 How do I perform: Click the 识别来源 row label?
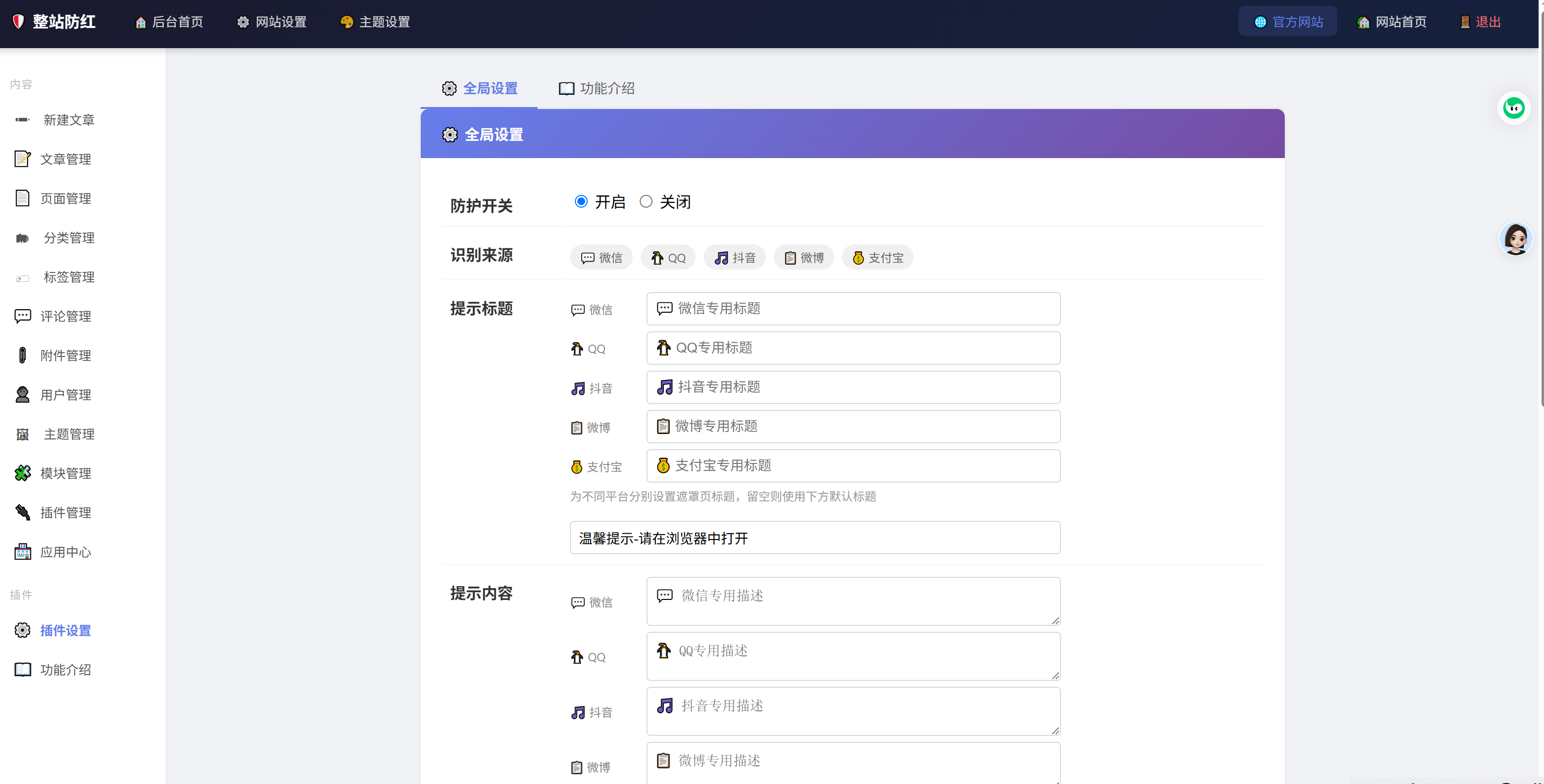[x=481, y=255]
